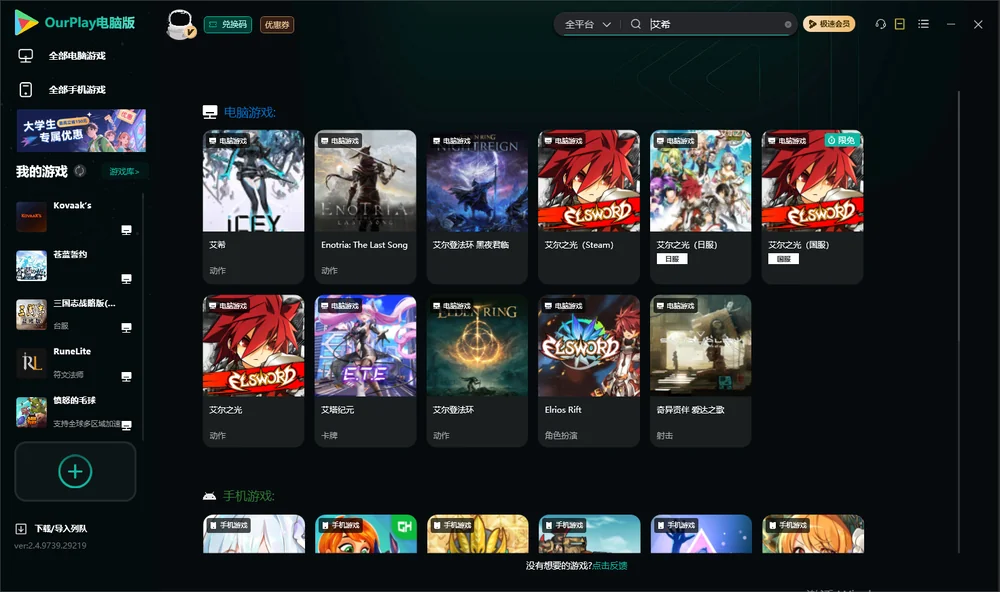Open customer support headset icon
The image size is (1000, 592).
pyautogui.click(x=881, y=24)
